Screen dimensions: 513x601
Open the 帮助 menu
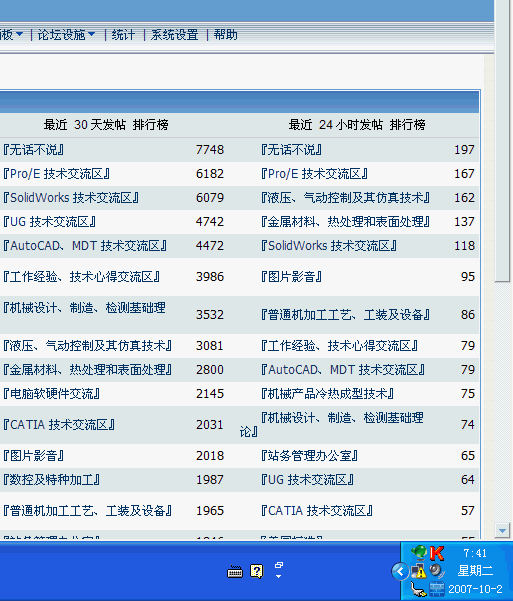[225, 35]
